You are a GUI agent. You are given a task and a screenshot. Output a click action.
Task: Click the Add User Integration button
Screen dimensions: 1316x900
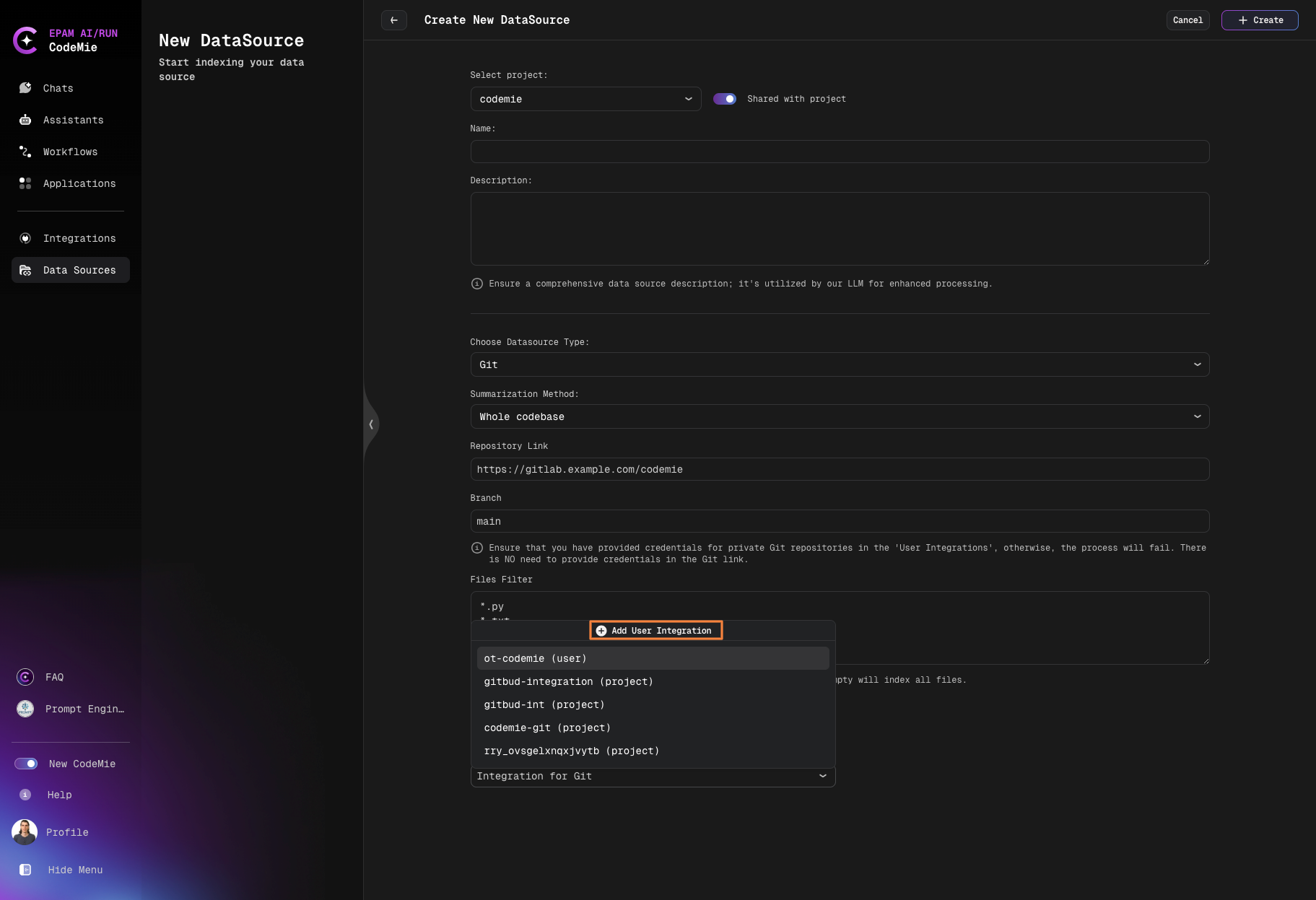(655, 630)
